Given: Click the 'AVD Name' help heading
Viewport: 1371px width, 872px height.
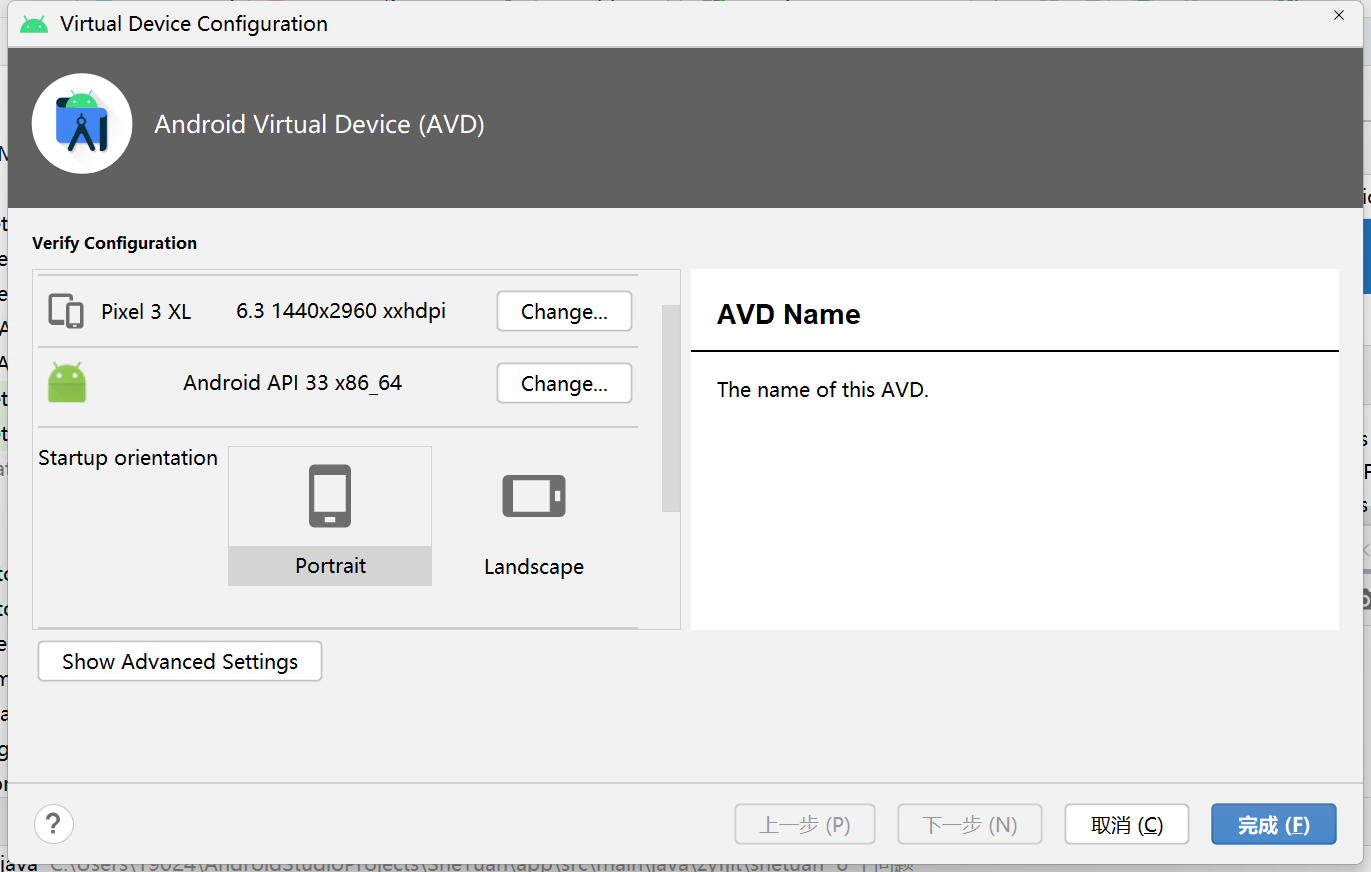Looking at the screenshot, I should coord(789,314).
